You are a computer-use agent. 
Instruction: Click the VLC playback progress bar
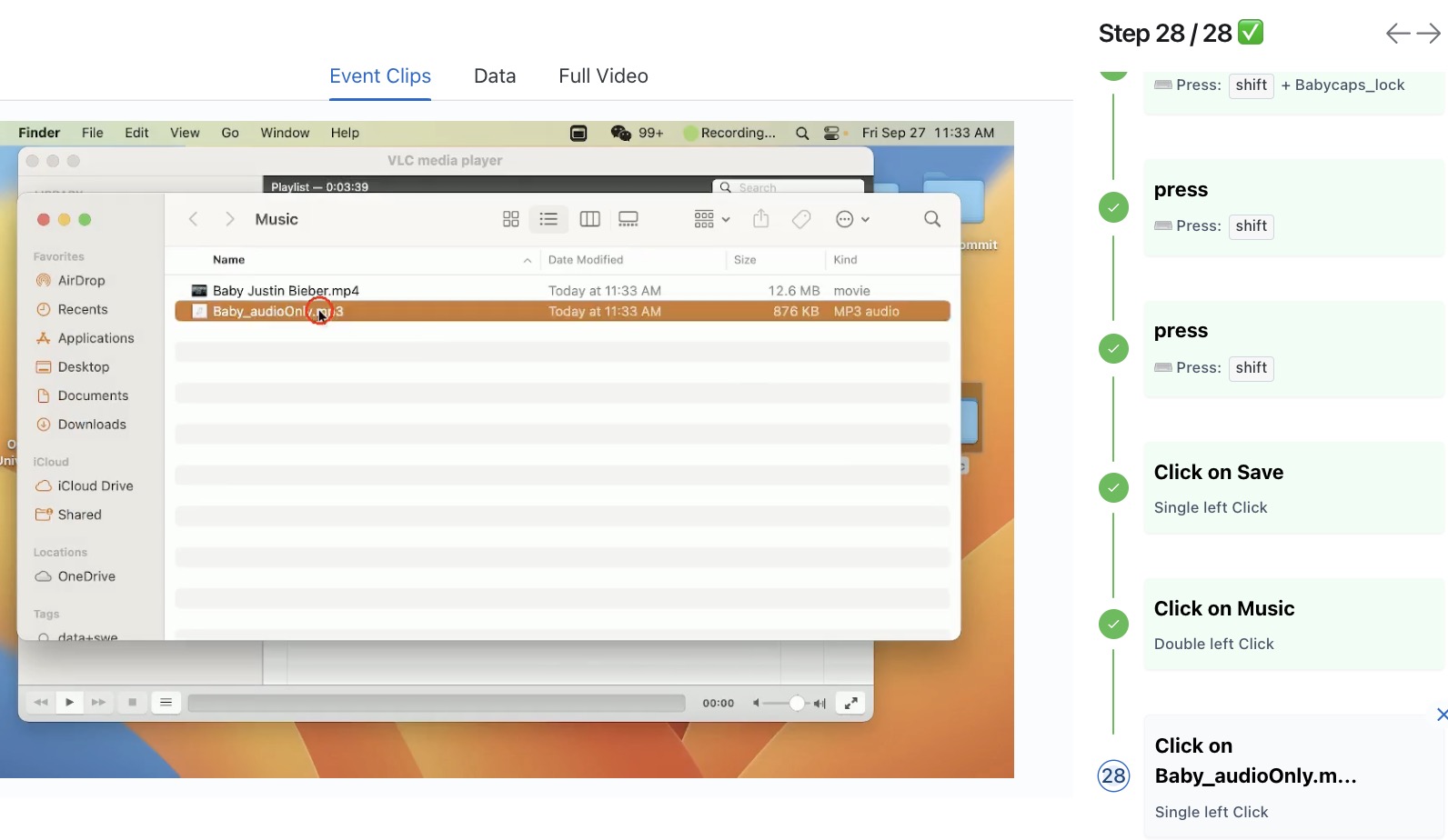437,703
